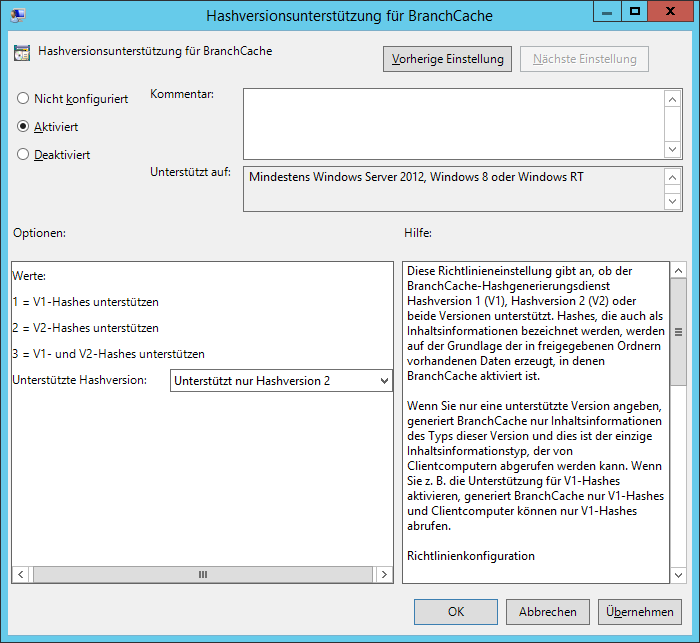The image size is (700, 643).
Task: Click the 'Unterstützte Hashversion:' label
Action: 79,380
